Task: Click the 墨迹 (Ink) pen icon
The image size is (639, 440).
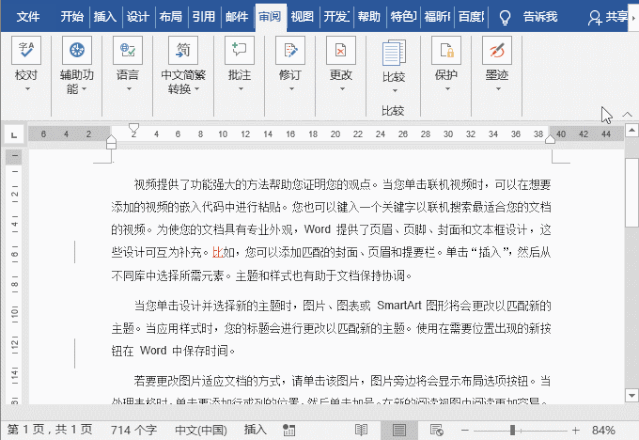Action: point(496,50)
